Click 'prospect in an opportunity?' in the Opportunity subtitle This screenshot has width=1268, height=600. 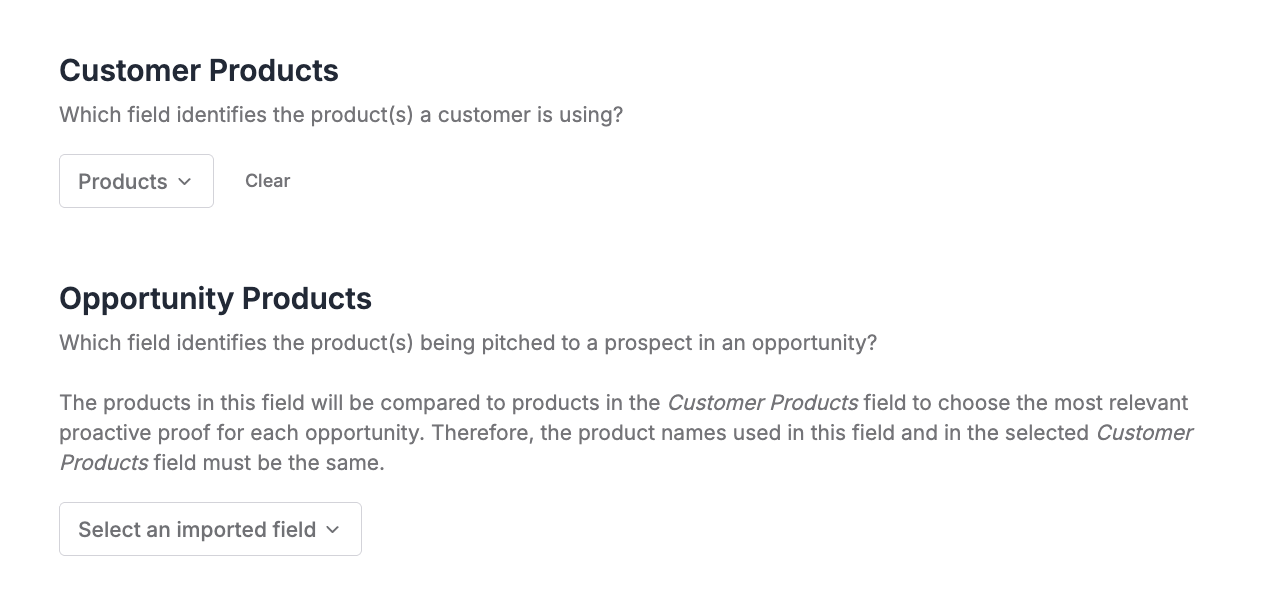(x=746, y=343)
